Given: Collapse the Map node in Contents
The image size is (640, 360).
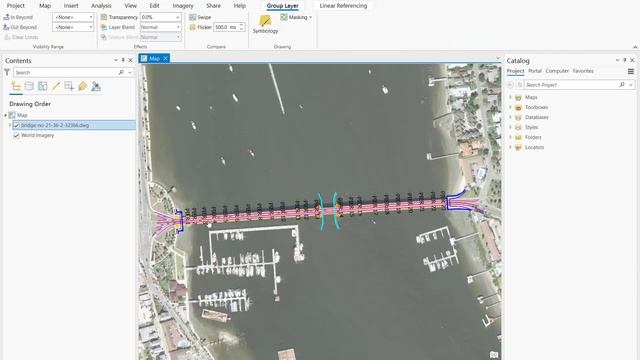Looking at the screenshot, I should click(5, 116).
